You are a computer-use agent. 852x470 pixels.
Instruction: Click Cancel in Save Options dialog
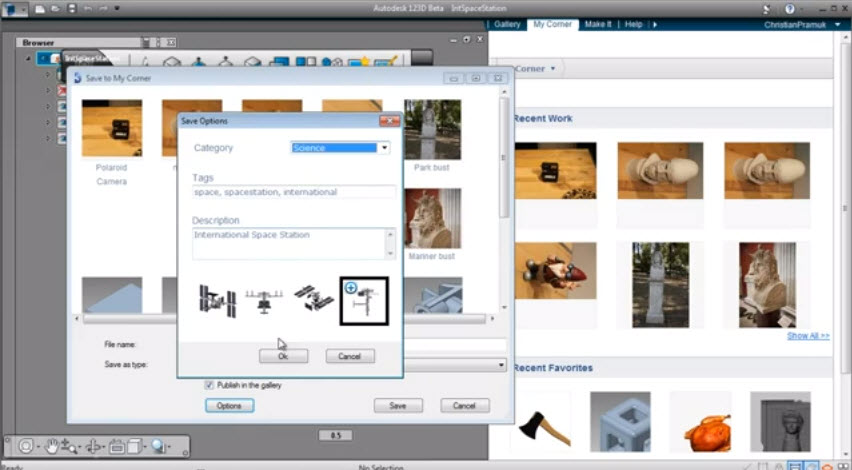tap(350, 356)
